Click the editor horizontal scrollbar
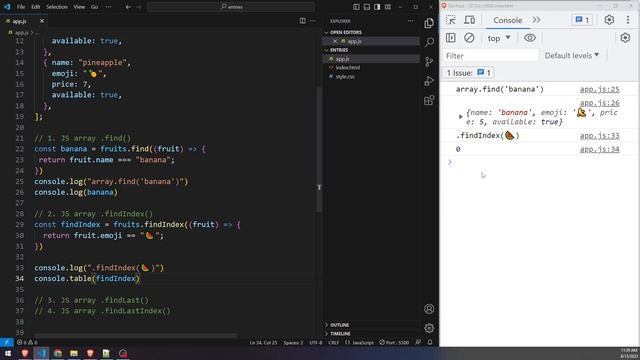This screenshot has width=640, height=360. click(x=135, y=336)
